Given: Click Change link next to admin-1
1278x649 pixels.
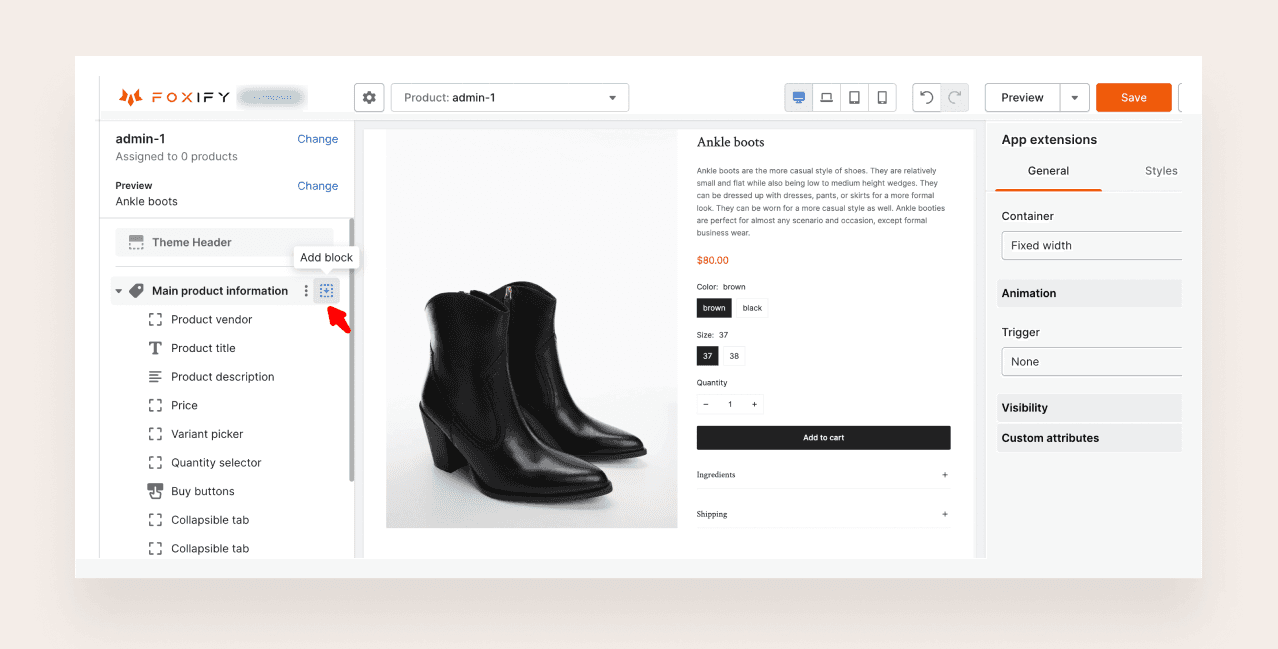Looking at the screenshot, I should [317, 139].
